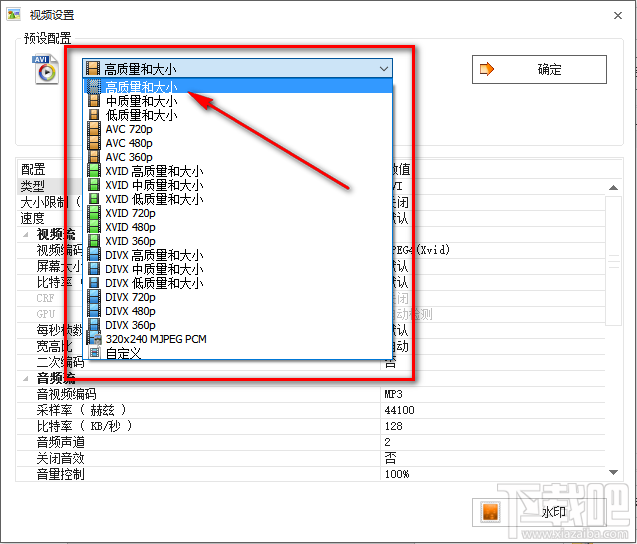Select the 速度 row
Screen dimensions: 637x544
[x=311, y=218]
